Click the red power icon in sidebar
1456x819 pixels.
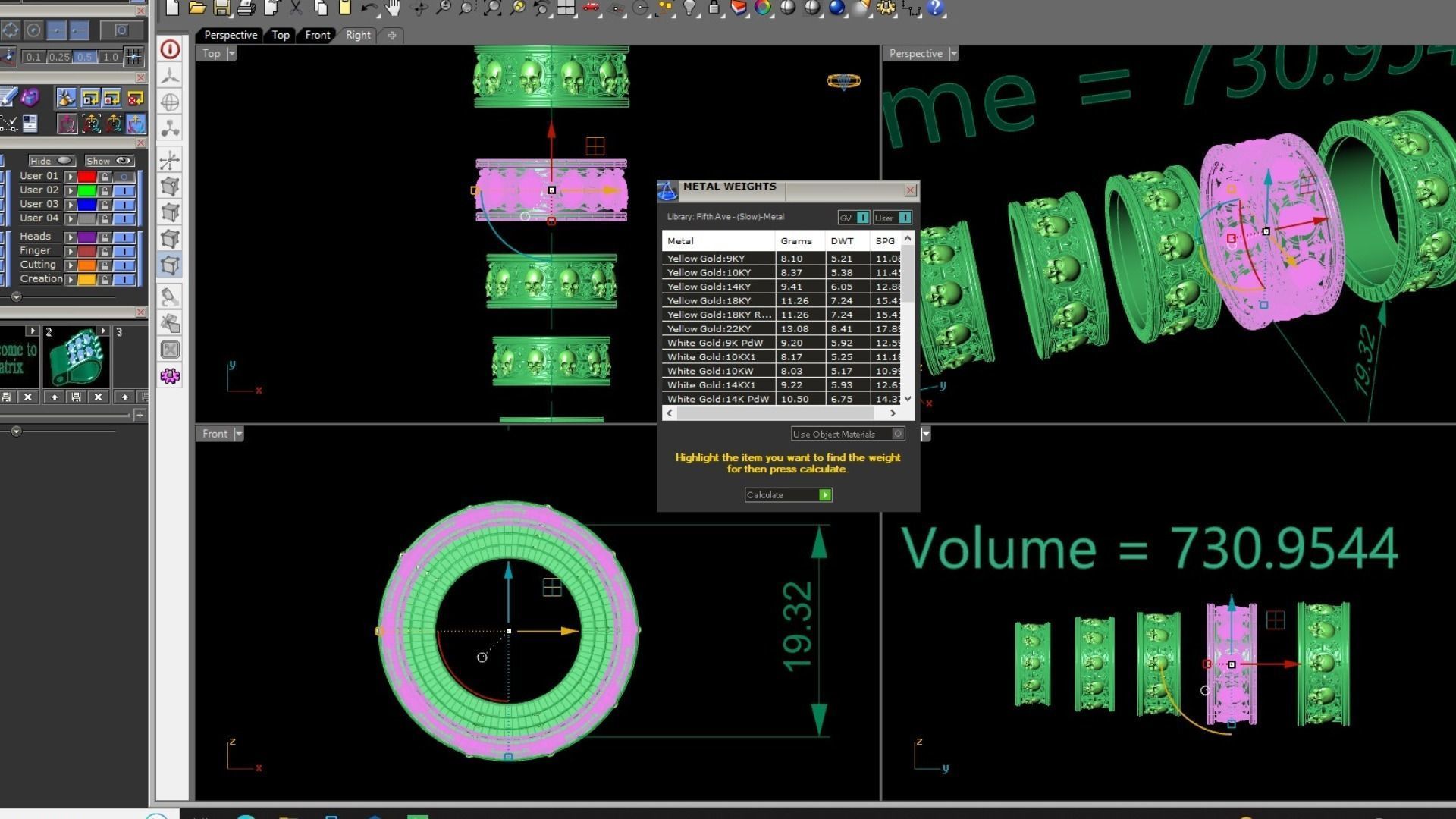coord(170,50)
